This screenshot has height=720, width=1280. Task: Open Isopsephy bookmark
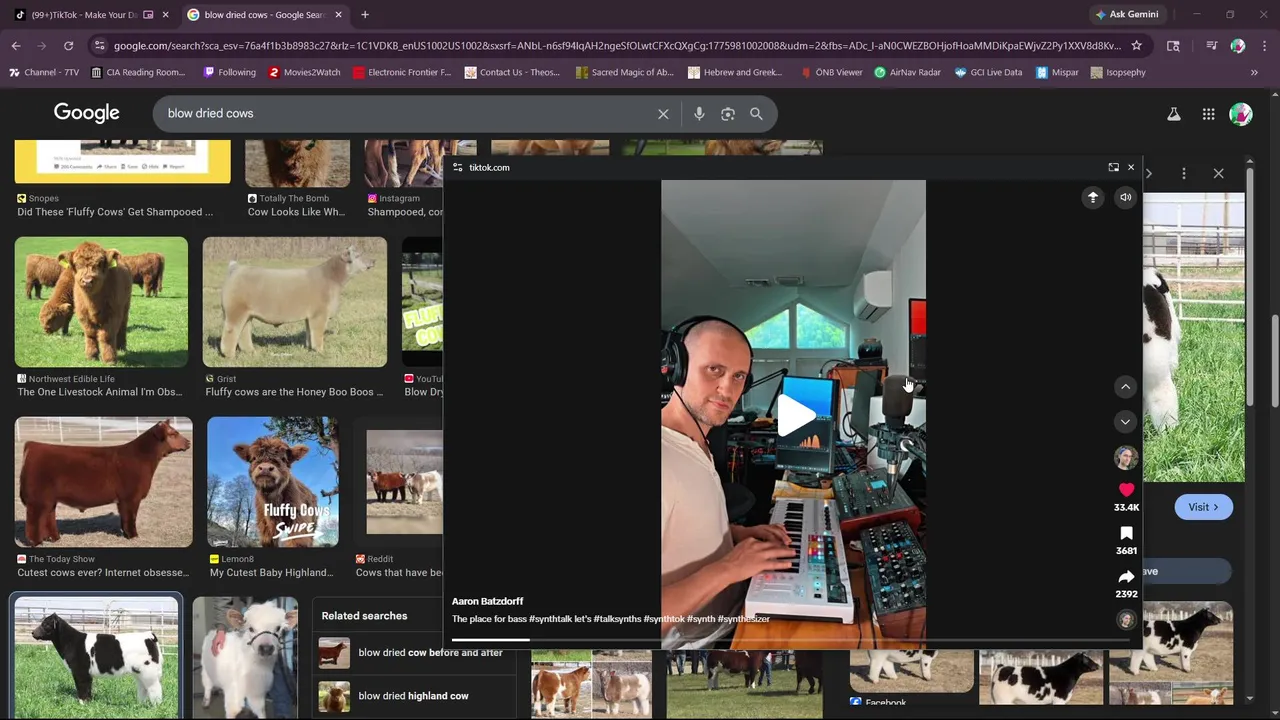click(1118, 73)
